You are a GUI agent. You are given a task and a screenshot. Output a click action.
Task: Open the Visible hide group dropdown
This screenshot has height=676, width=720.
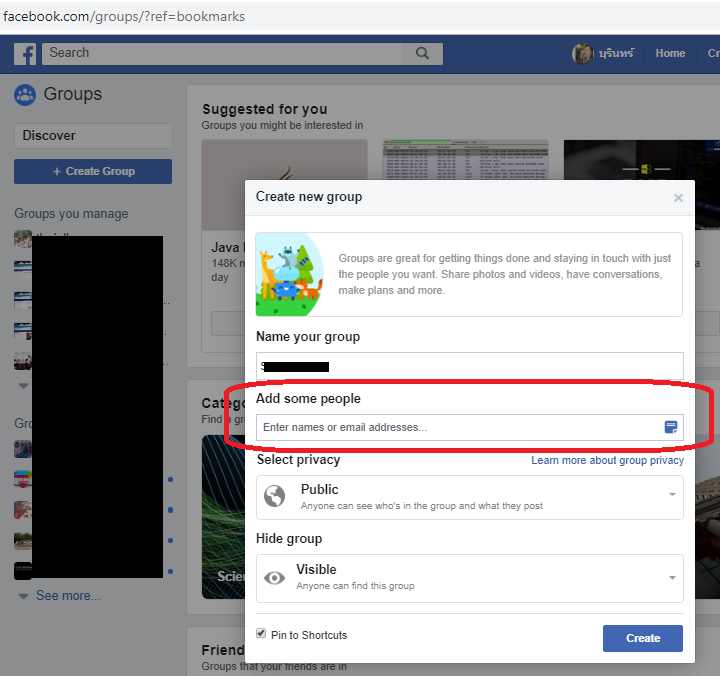[470, 578]
